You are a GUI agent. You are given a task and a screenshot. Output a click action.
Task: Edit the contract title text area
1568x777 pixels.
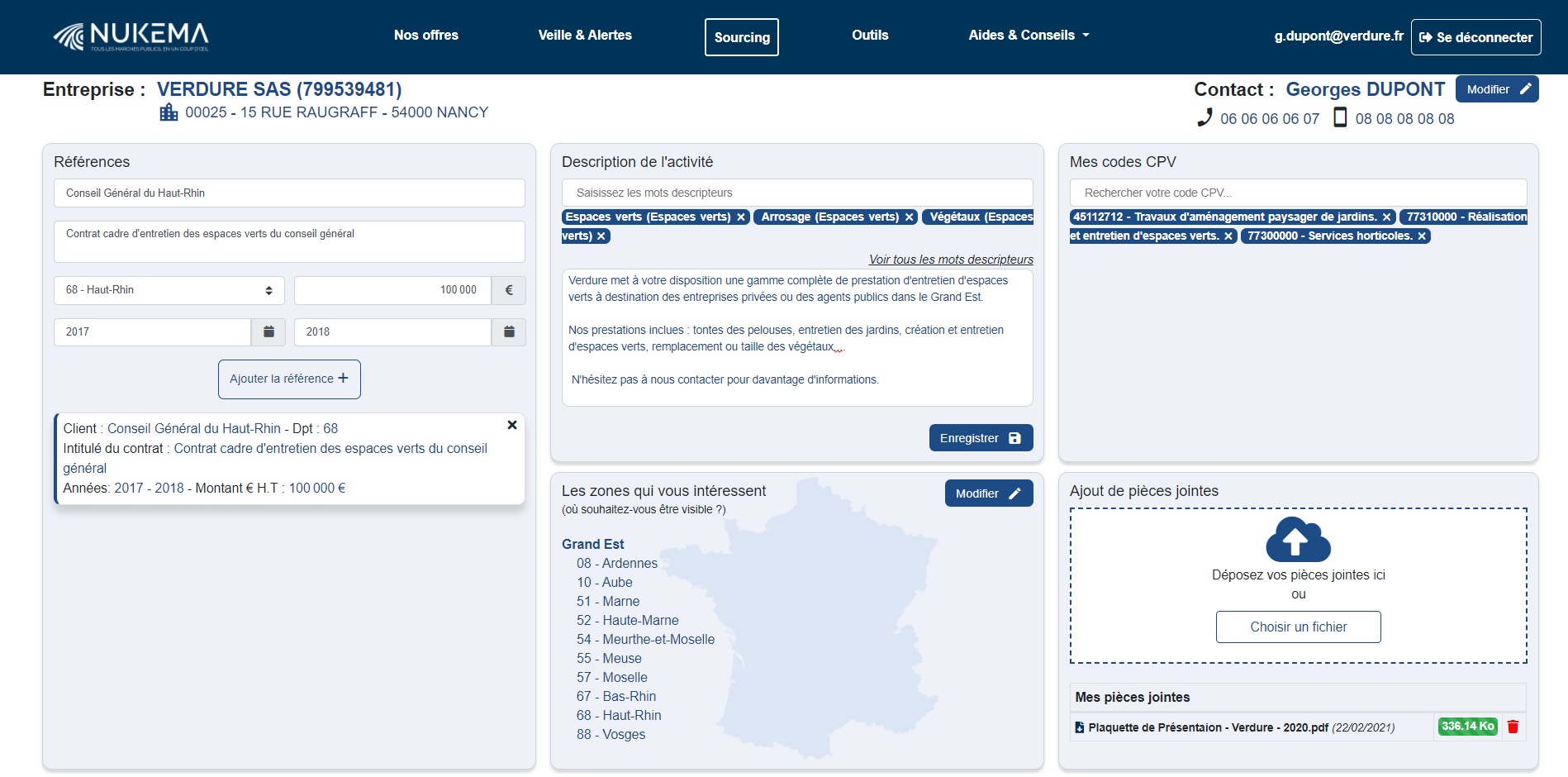point(289,241)
